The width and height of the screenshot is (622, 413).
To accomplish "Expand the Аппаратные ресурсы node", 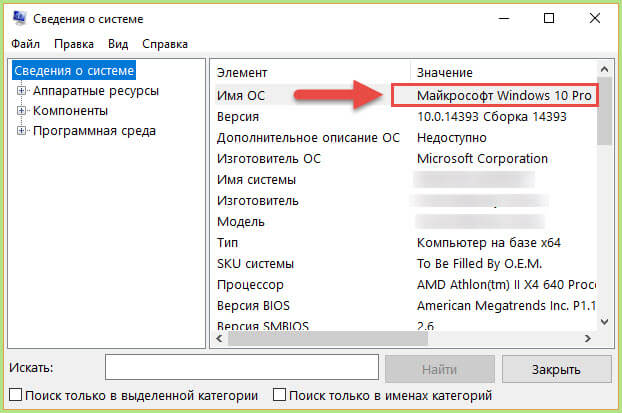I will tap(20, 91).
